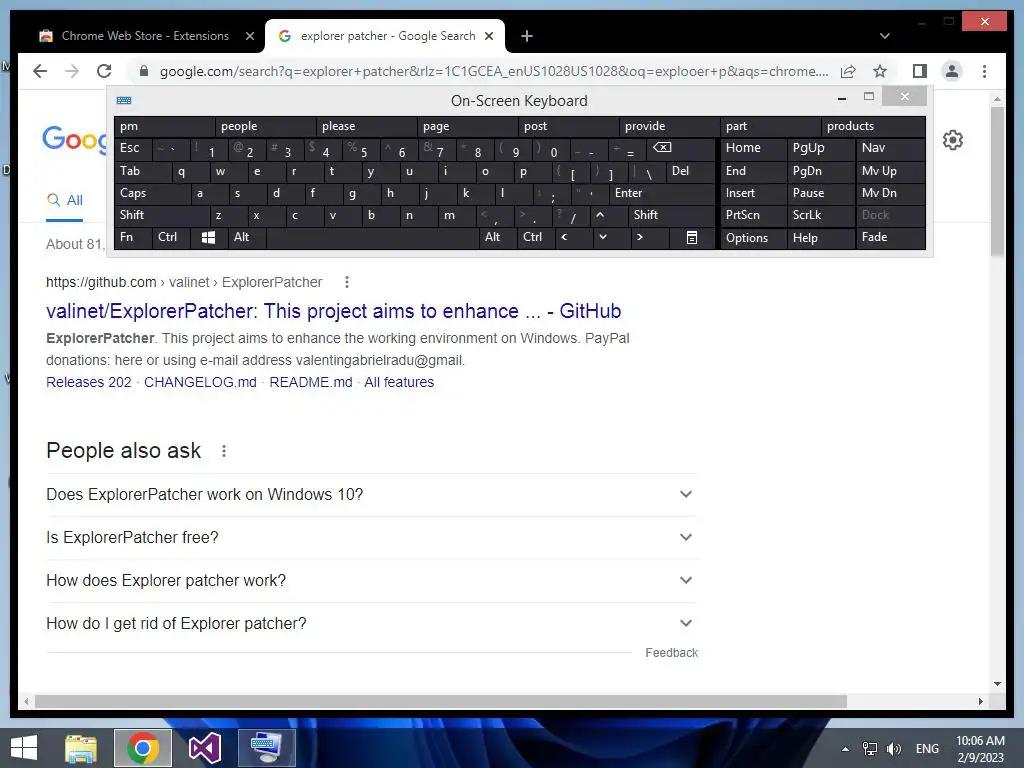Pick the 'please' word suggestion
Screen dimensions: 1024x768
tap(366, 126)
